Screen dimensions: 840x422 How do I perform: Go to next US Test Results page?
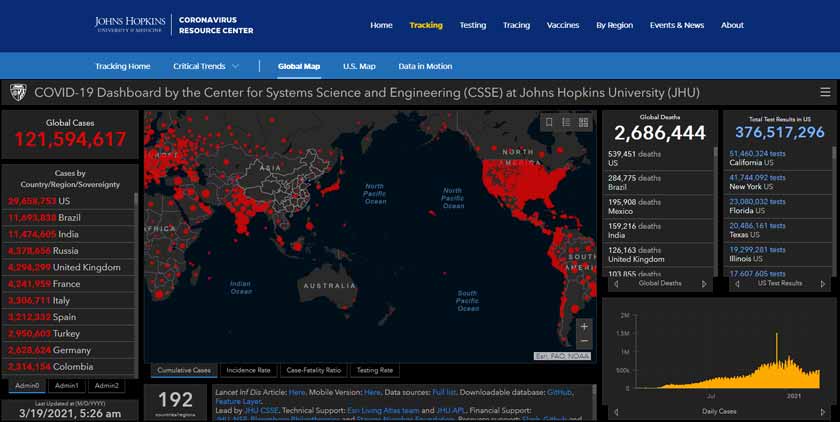823,284
